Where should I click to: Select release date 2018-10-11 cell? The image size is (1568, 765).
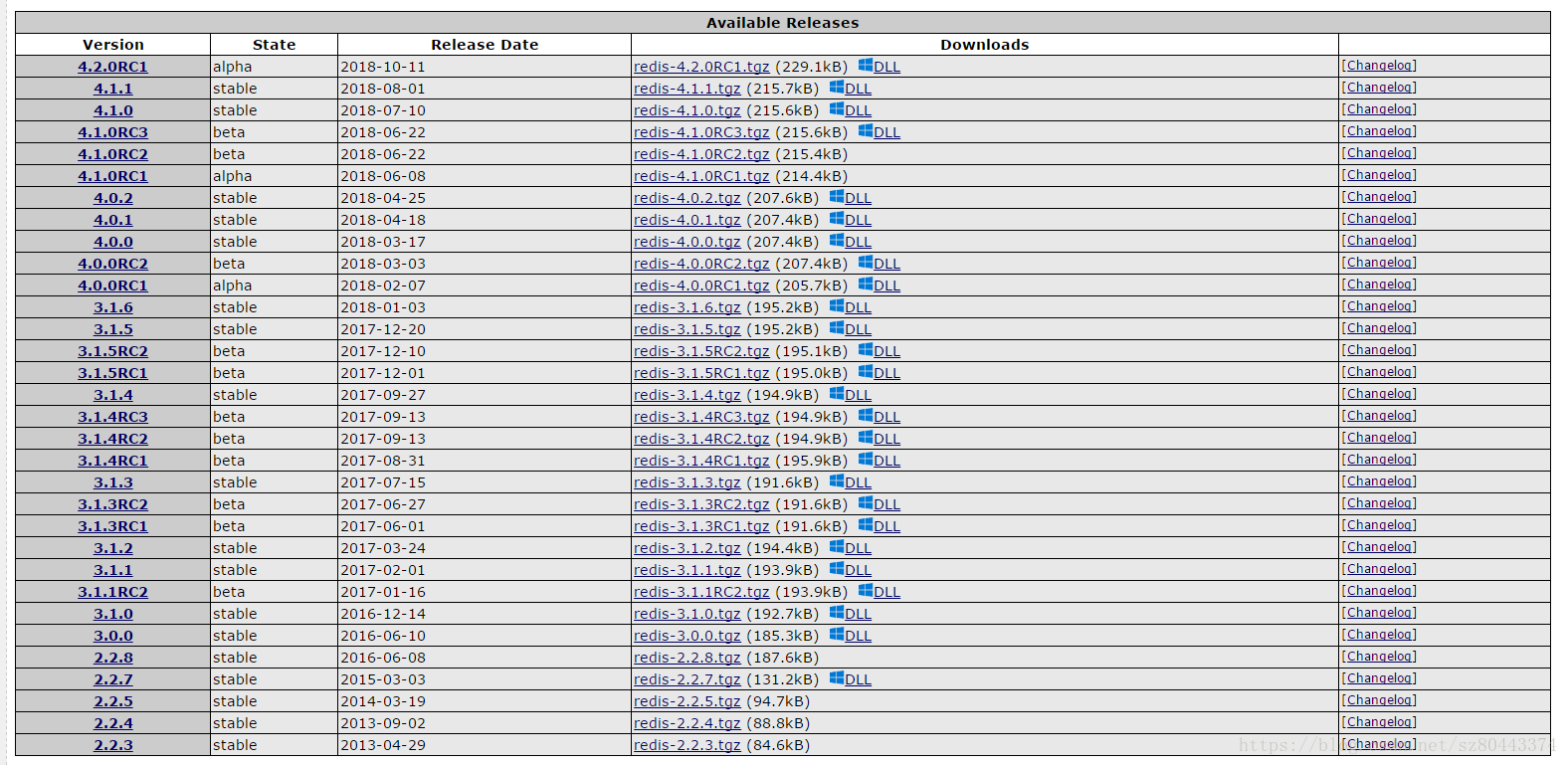point(485,67)
